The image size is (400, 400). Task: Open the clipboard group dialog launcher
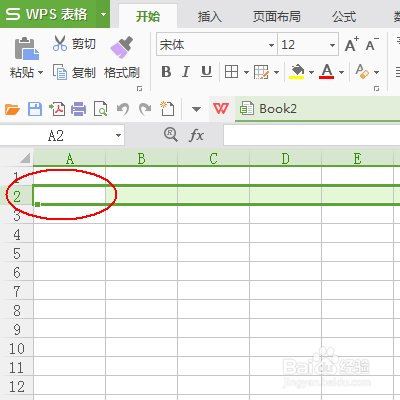pos(140,88)
